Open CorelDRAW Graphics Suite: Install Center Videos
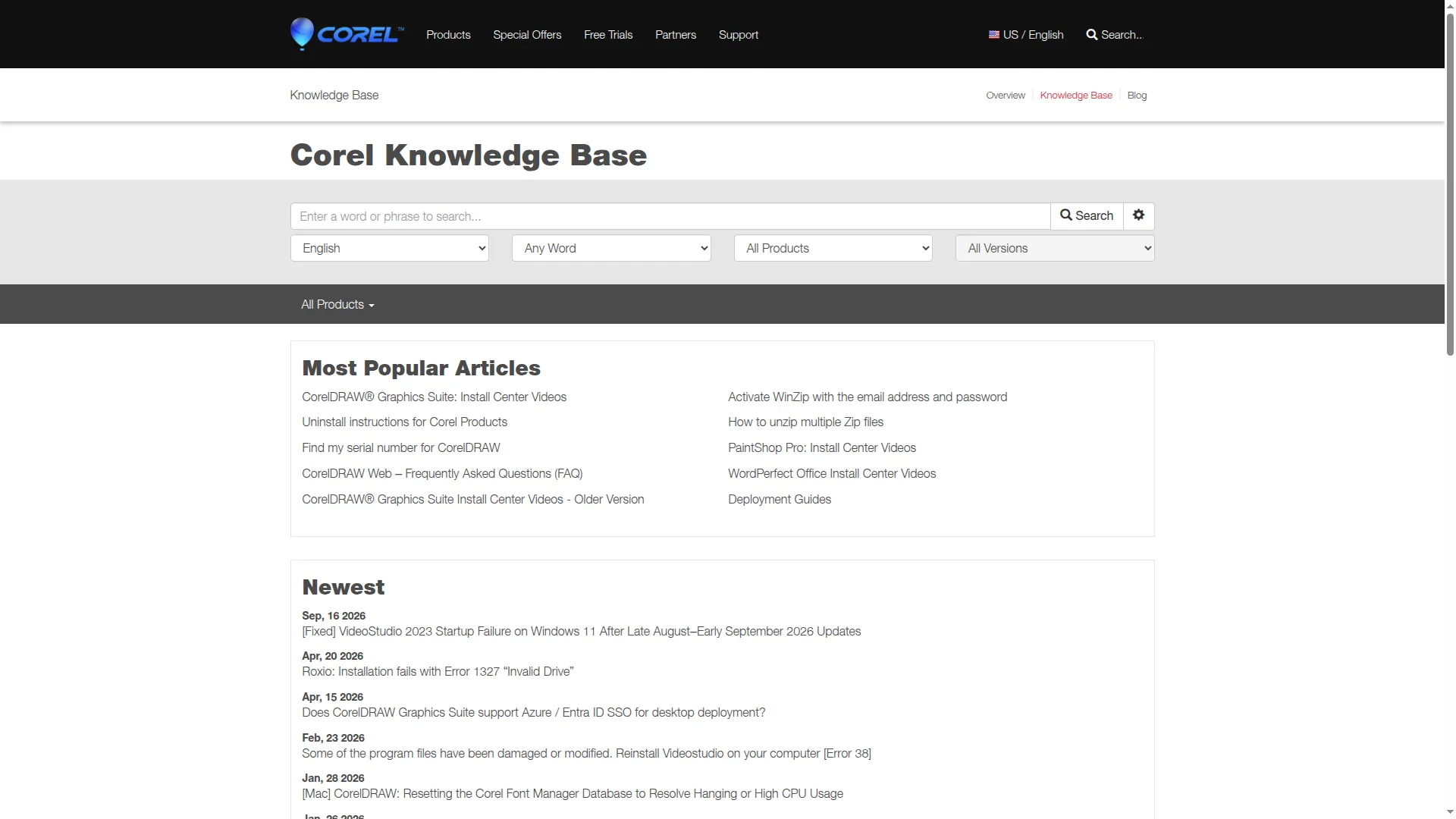Screen dimensions: 1456x819 coord(434,397)
